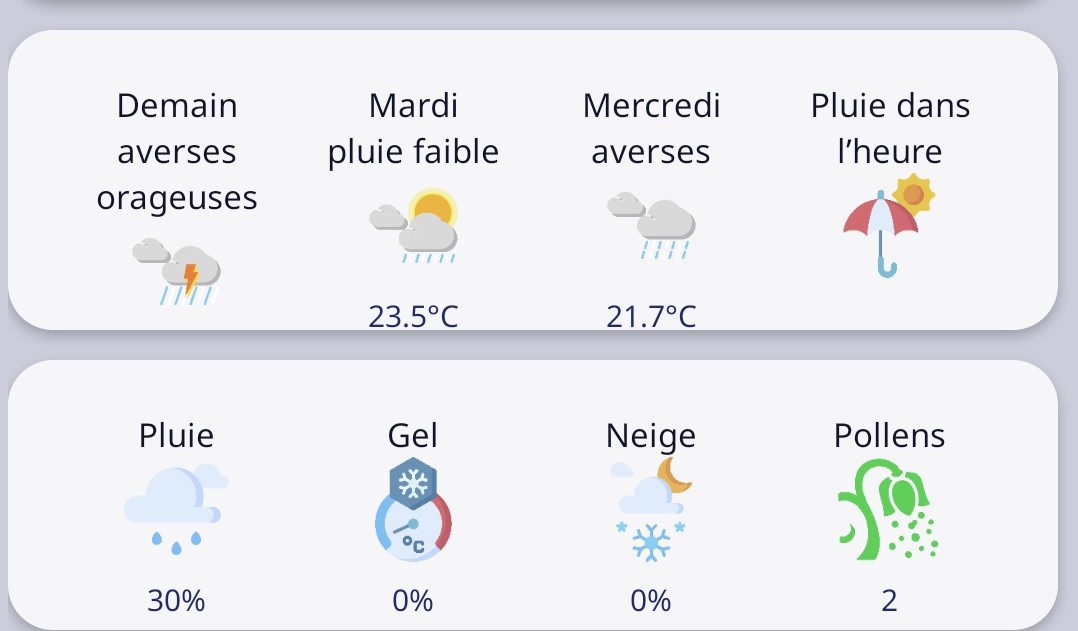The height and width of the screenshot is (631, 1078).
Task: Tap the green Pollens flower icon
Action: 888,509
